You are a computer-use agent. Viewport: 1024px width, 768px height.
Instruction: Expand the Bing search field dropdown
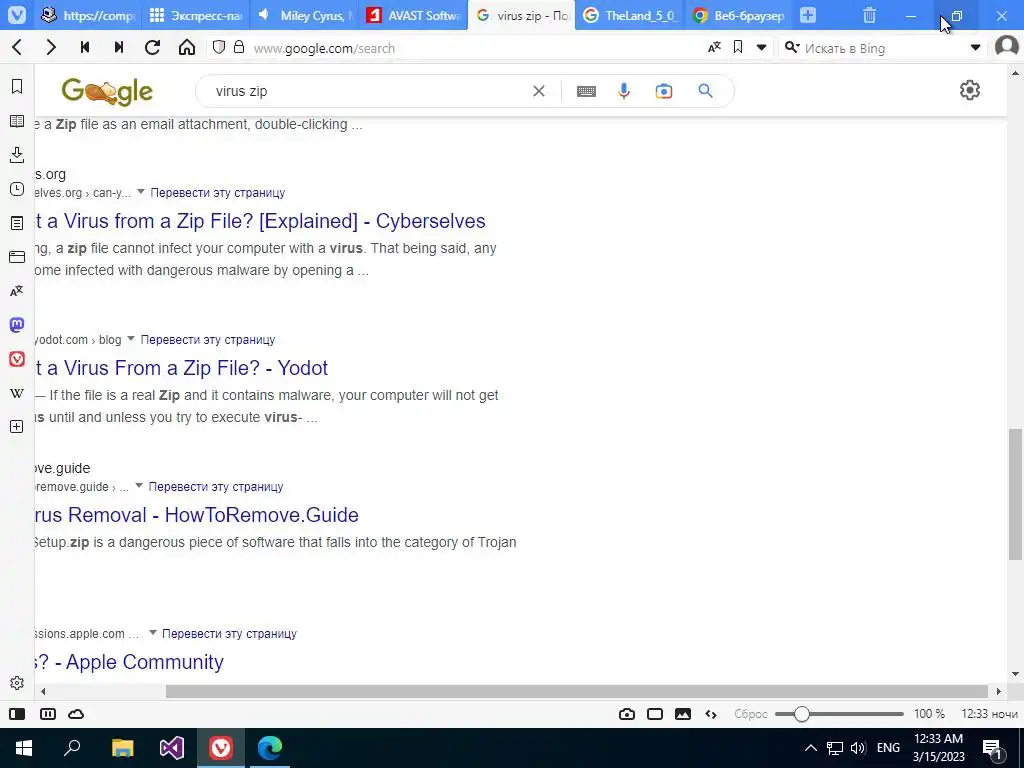pyautogui.click(x=976, y=48)
